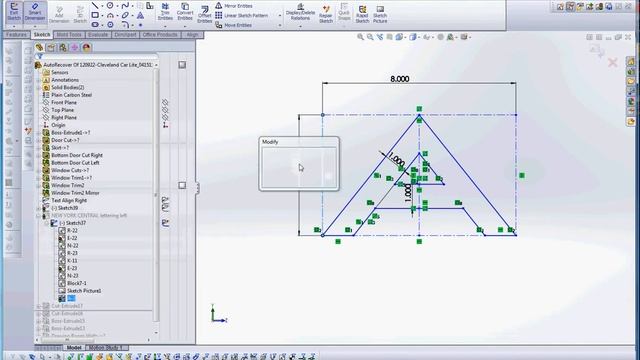Open Linear Sketch Pattern dropdown arrow
640x360 pixels.
point(280,16)
